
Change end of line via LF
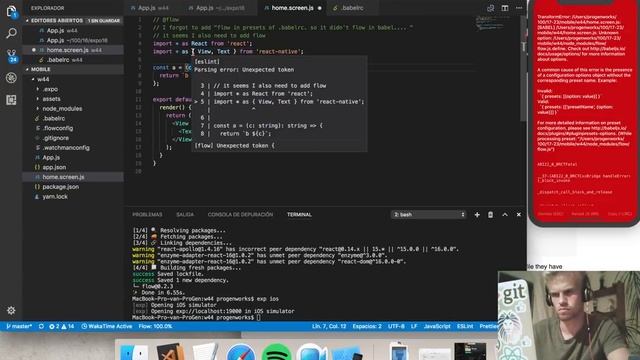(414, 327)
